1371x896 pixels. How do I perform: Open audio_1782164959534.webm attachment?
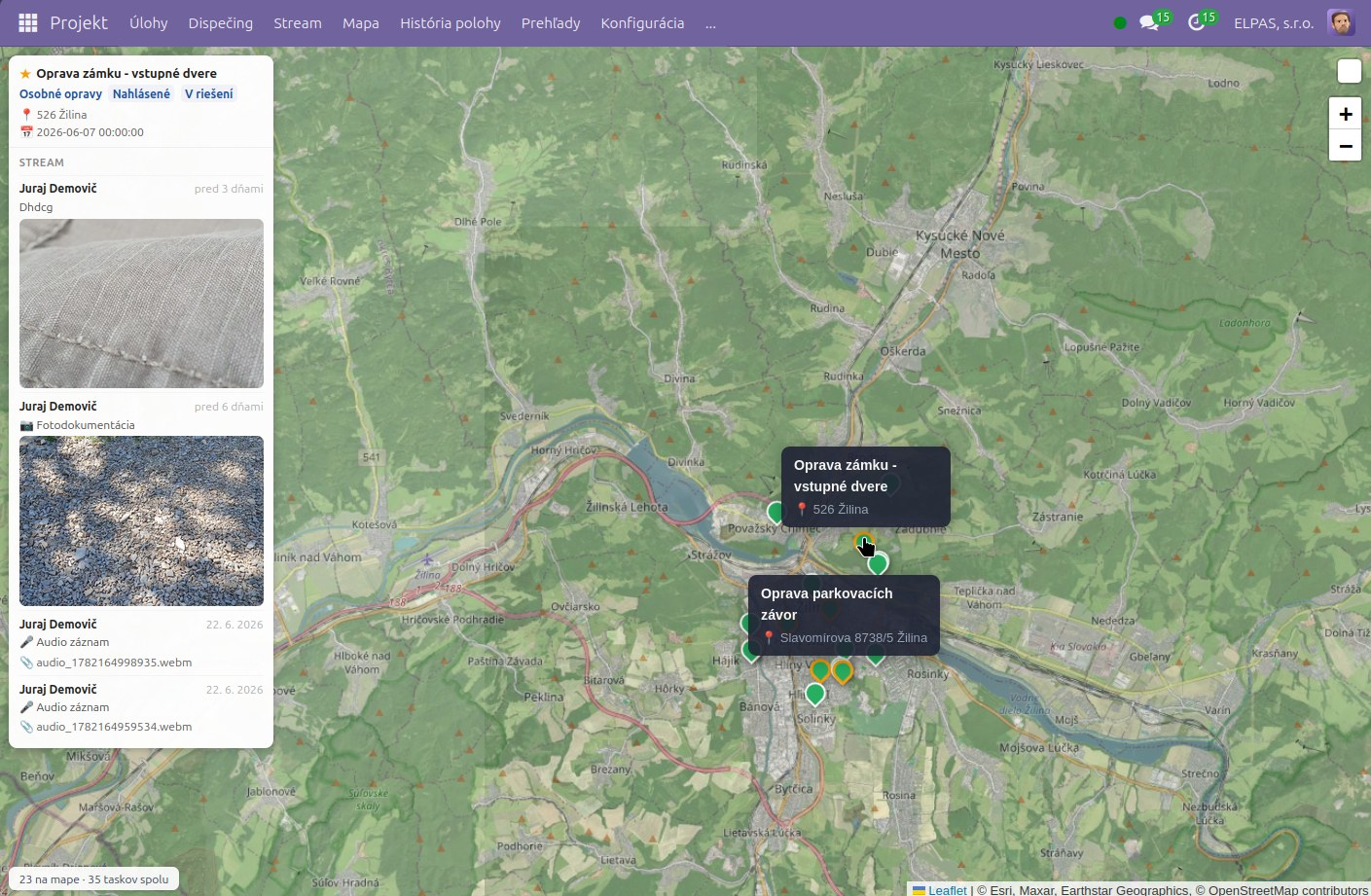(114, 727)
